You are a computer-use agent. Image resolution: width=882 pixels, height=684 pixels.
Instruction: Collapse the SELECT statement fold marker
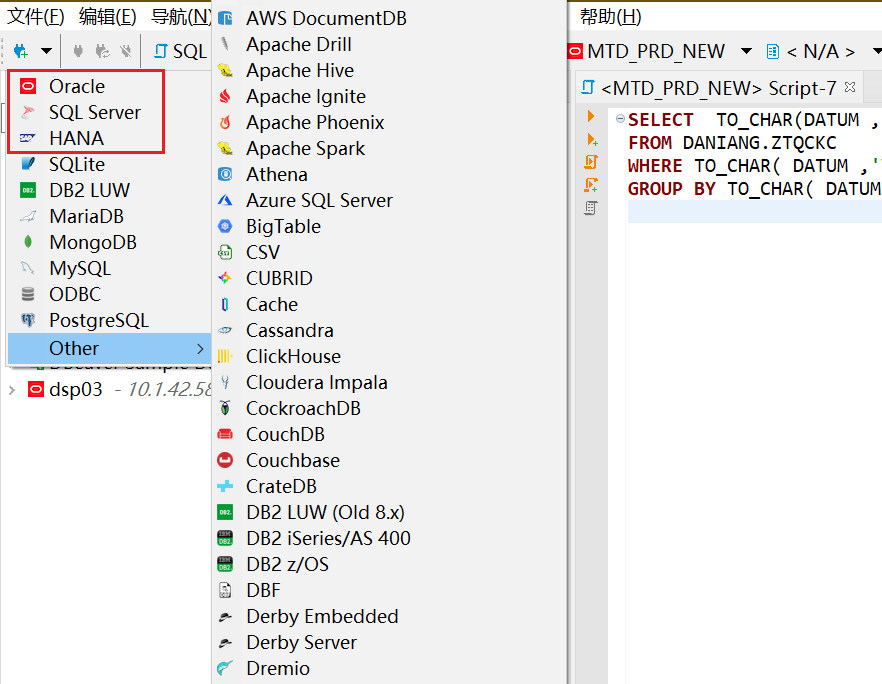tap(620, 119)
